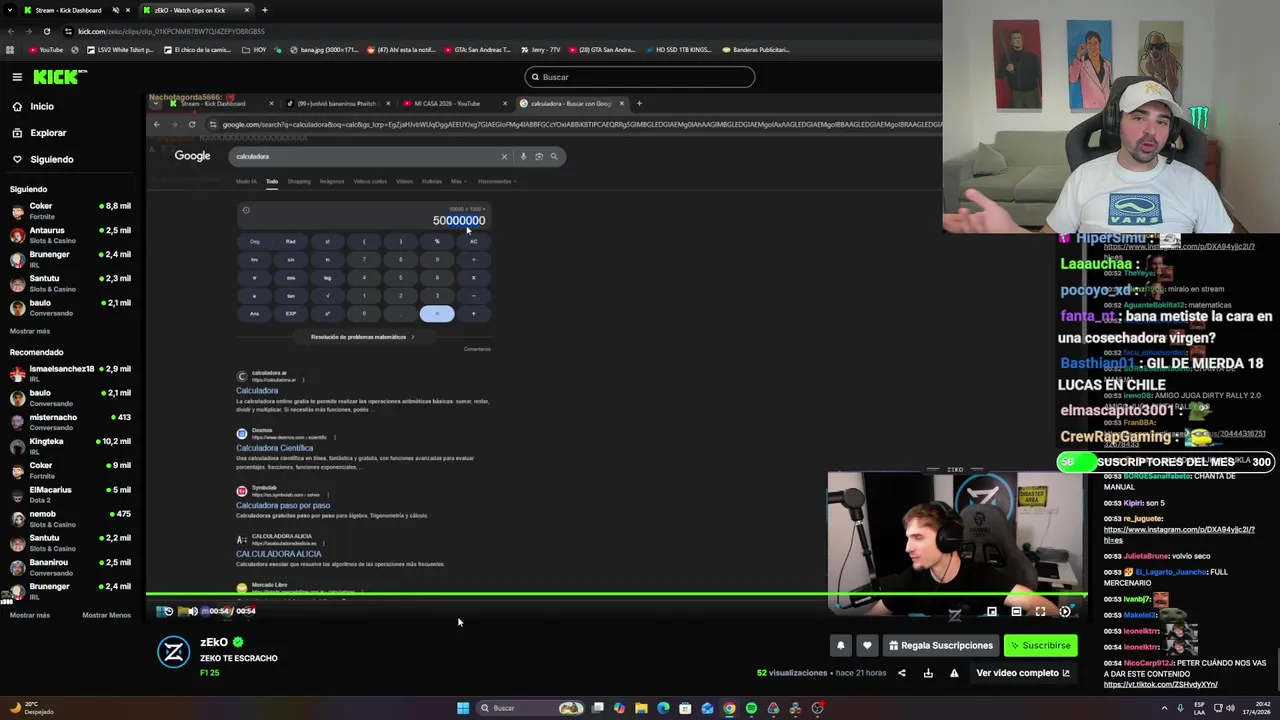Open File Explorer from taskbar
This screenshot has height=720, width=1280.
coord(641,708)
